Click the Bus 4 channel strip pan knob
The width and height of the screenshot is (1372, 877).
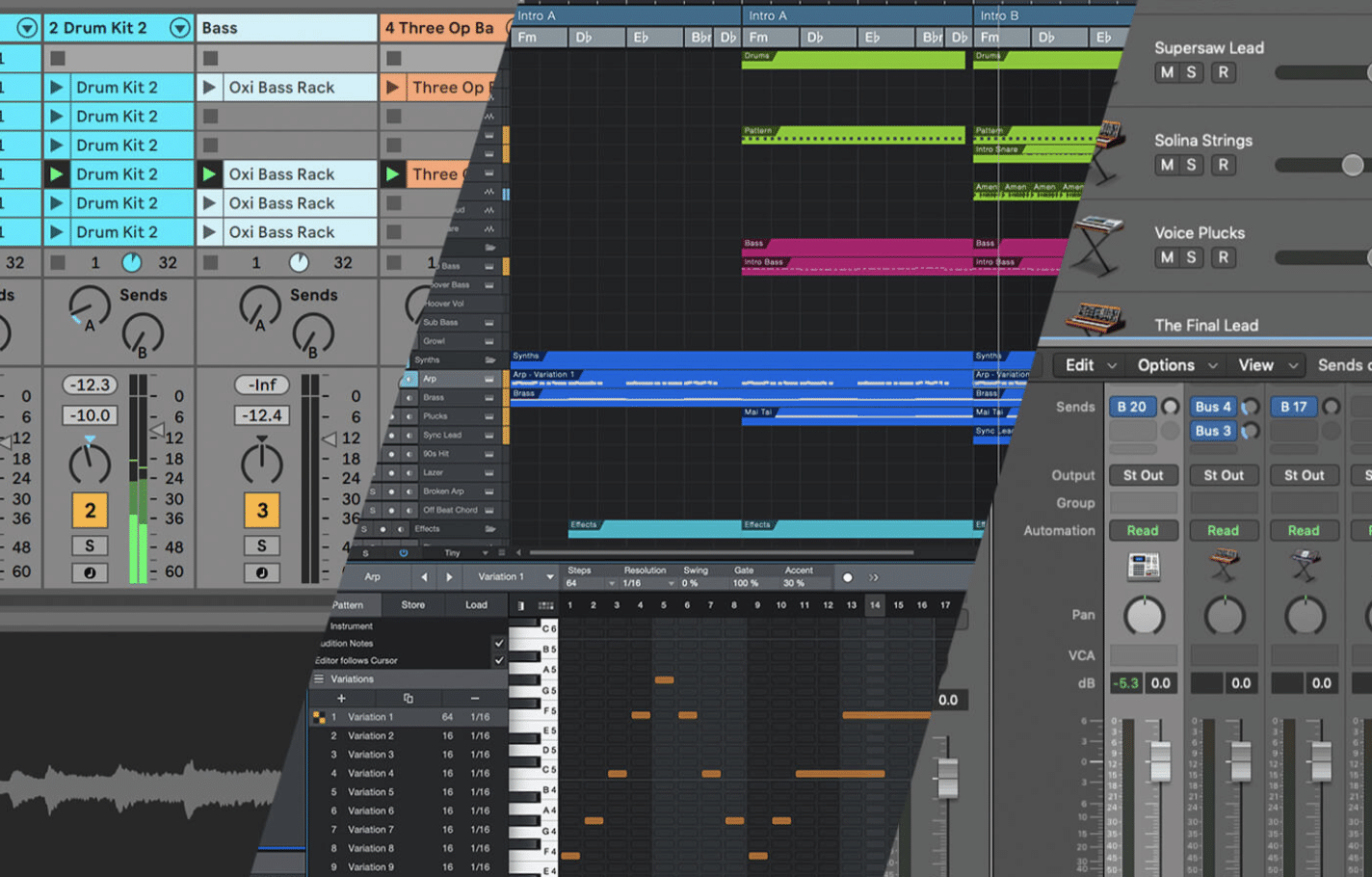point(1225,615)
